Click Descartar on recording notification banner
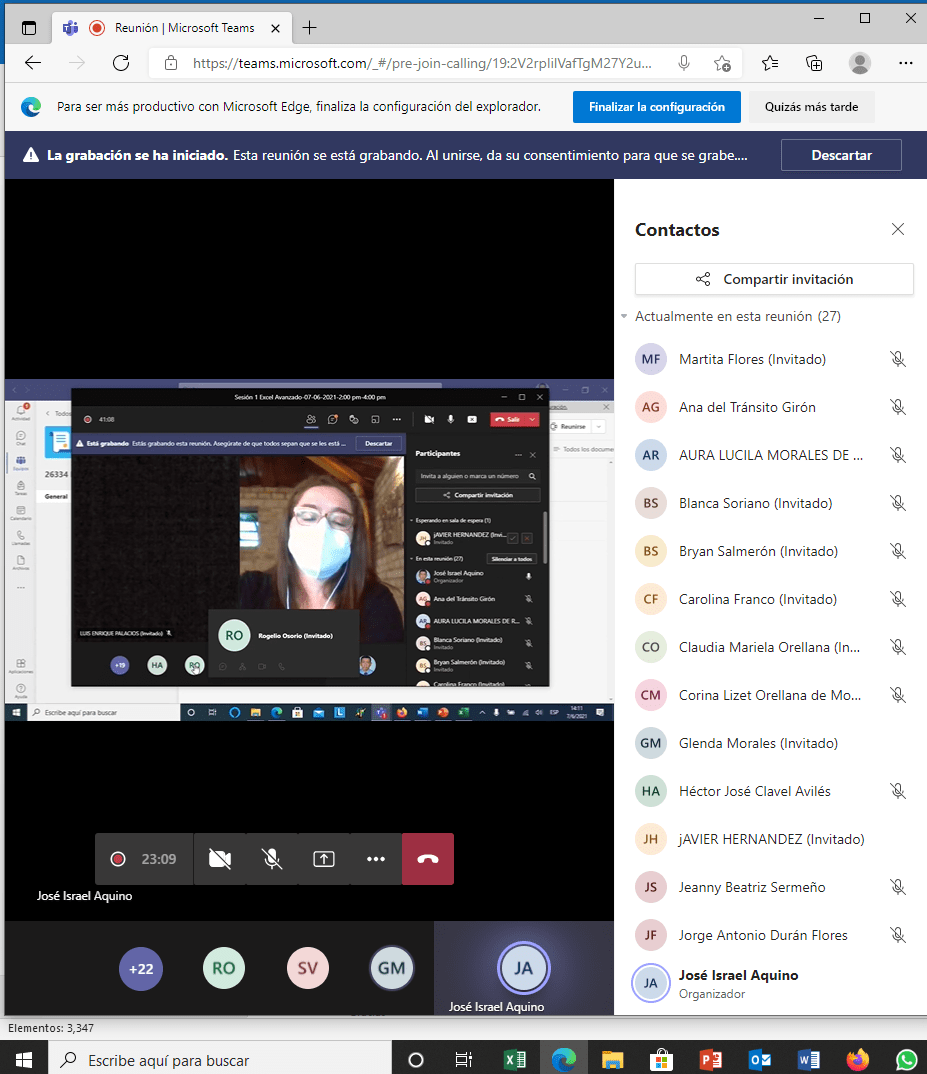This screenshot has height=1074, width=927. tap(841, 155)
